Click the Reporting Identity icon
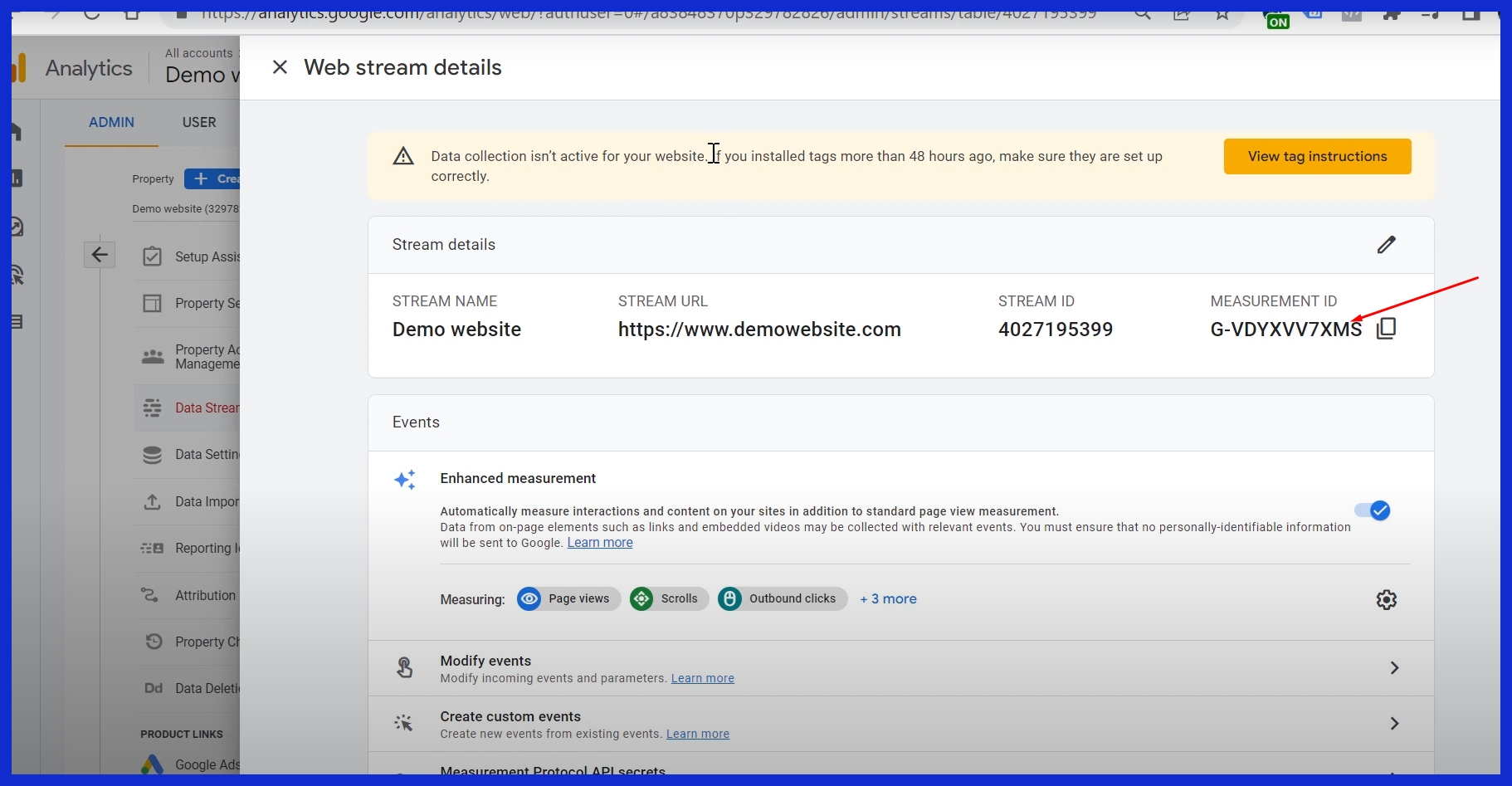Image resolution: width=1512 pixels, height=786 pixels. click(x=152, y=548)
